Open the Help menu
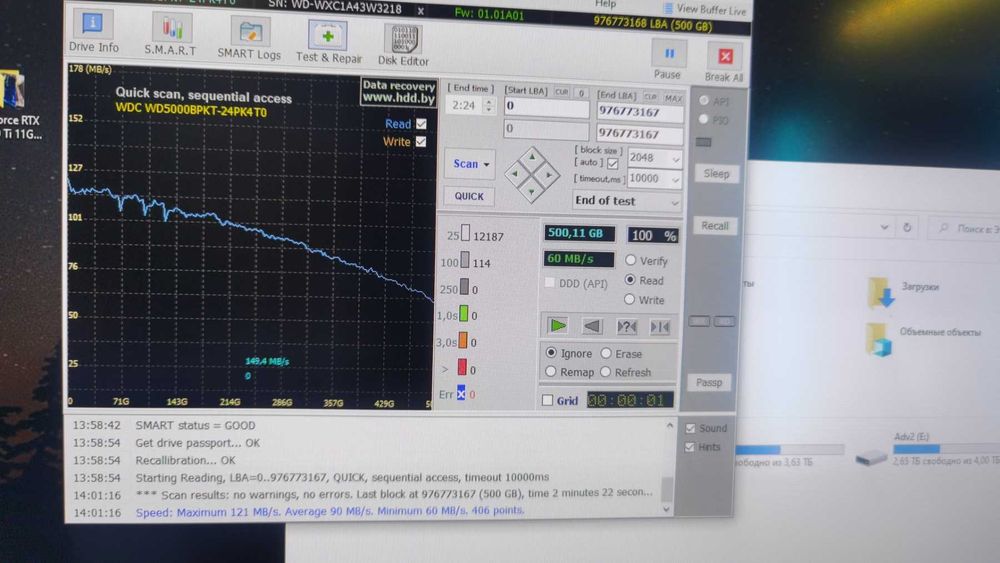The width and height of the screenshot is (1000, 563). (x=605, y=4)
